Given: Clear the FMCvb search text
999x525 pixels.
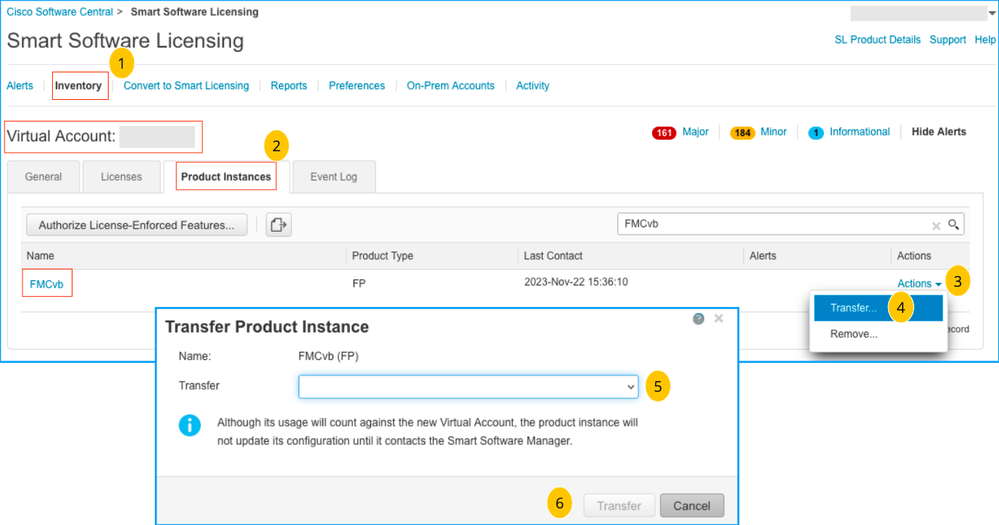Looking at the screenshot, I should (x=936, y=226).
